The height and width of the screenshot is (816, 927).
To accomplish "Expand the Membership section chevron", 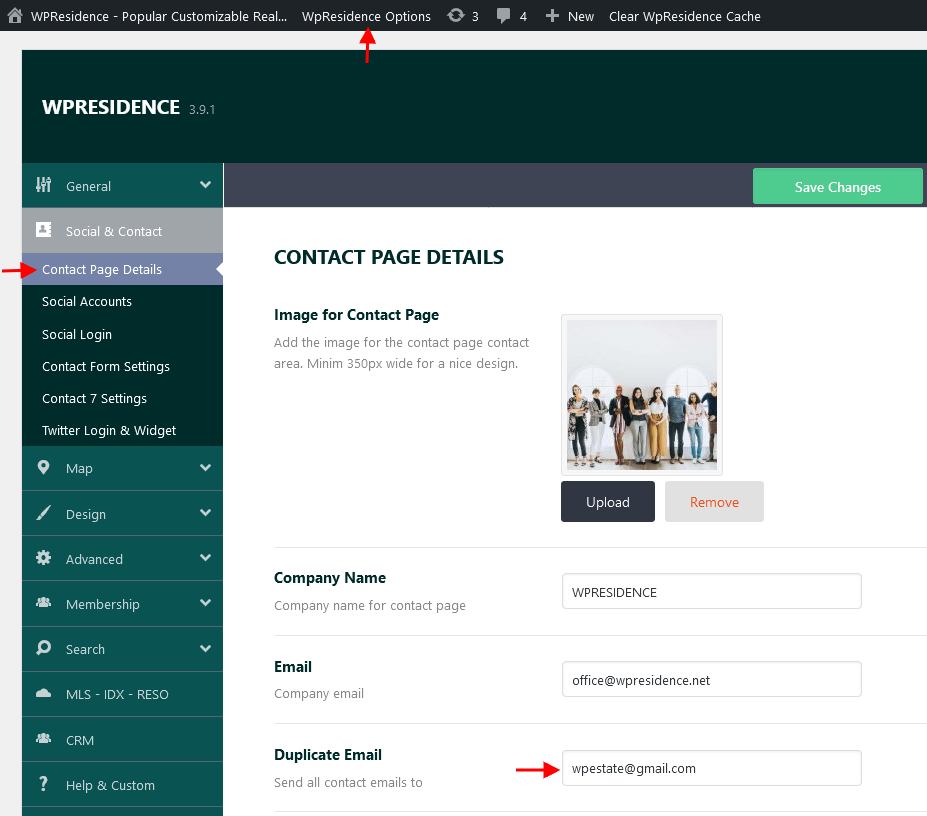I will click(205, 603).
